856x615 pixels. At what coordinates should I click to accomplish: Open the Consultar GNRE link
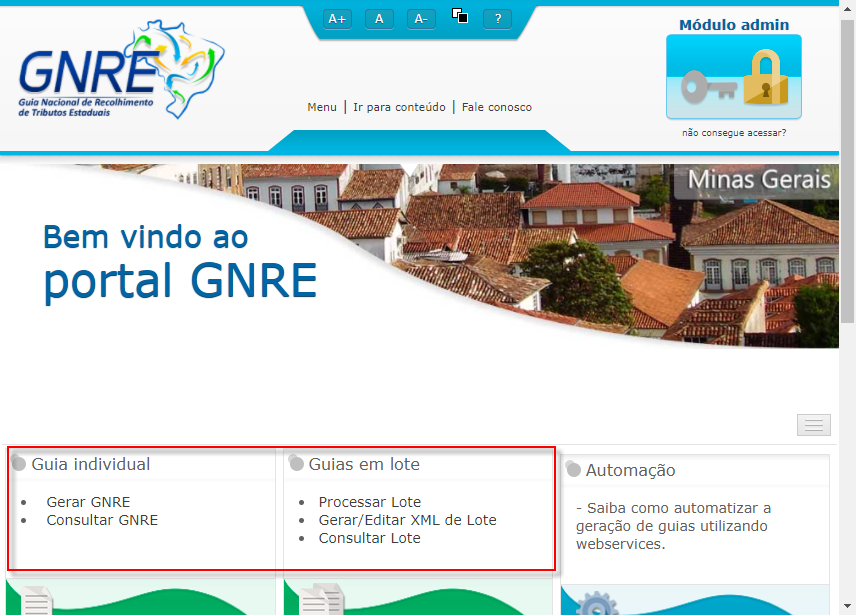coord(102,520)
